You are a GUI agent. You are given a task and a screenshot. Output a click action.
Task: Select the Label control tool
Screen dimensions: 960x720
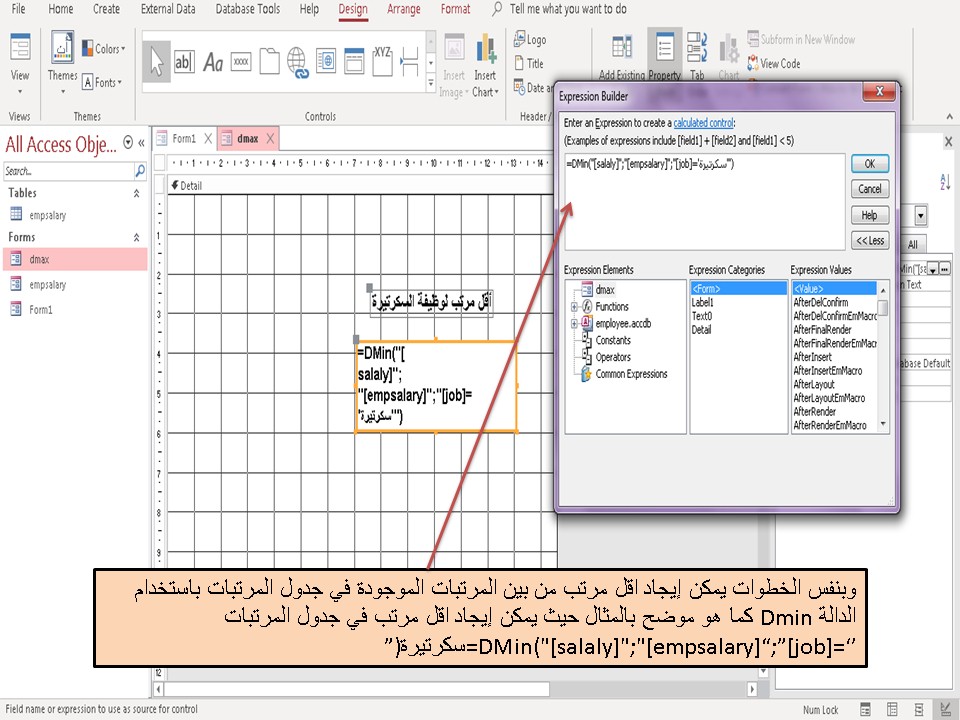[213, 62]
